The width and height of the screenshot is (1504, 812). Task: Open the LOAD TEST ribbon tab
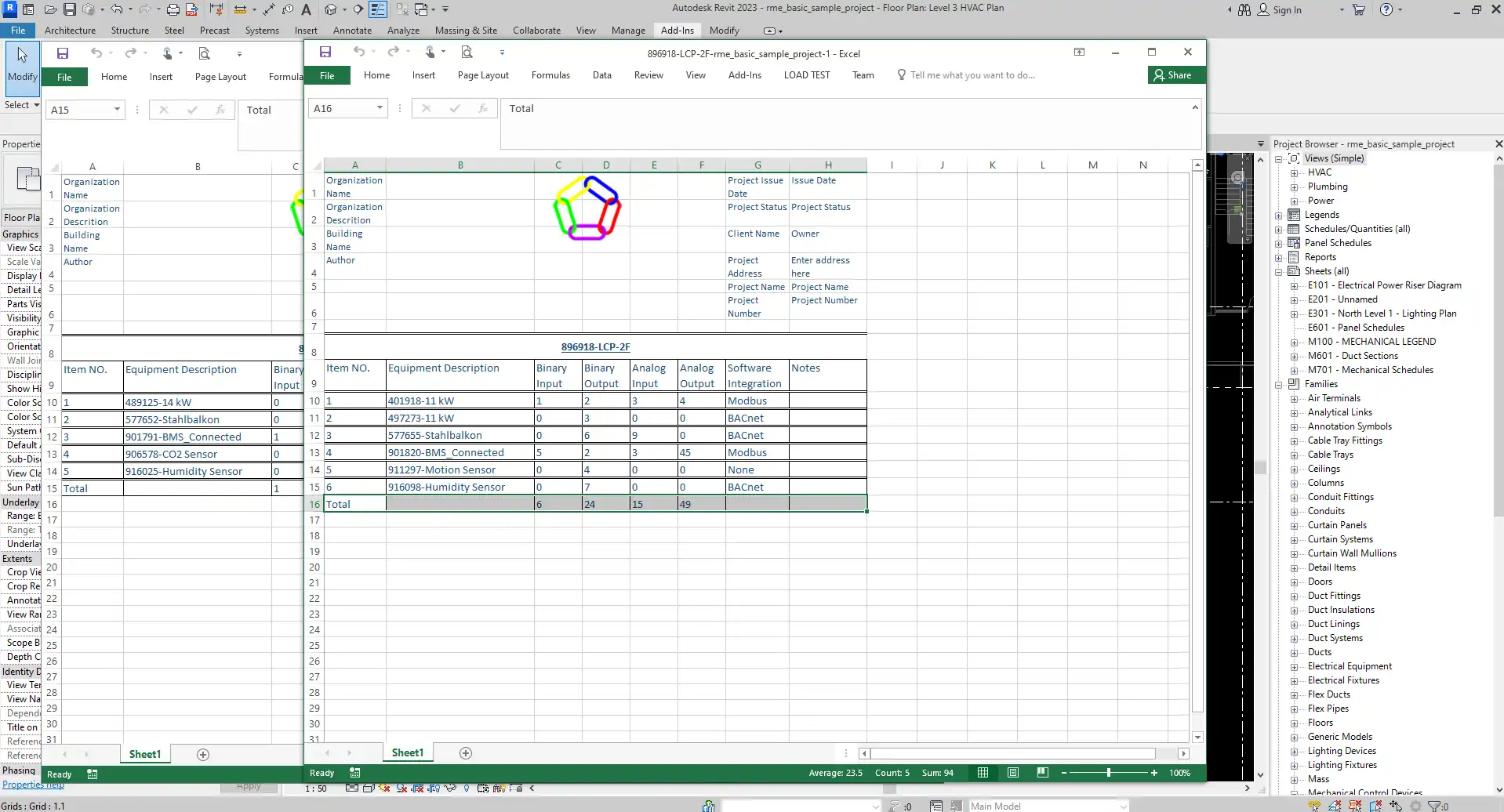click(x=807, y=75)
